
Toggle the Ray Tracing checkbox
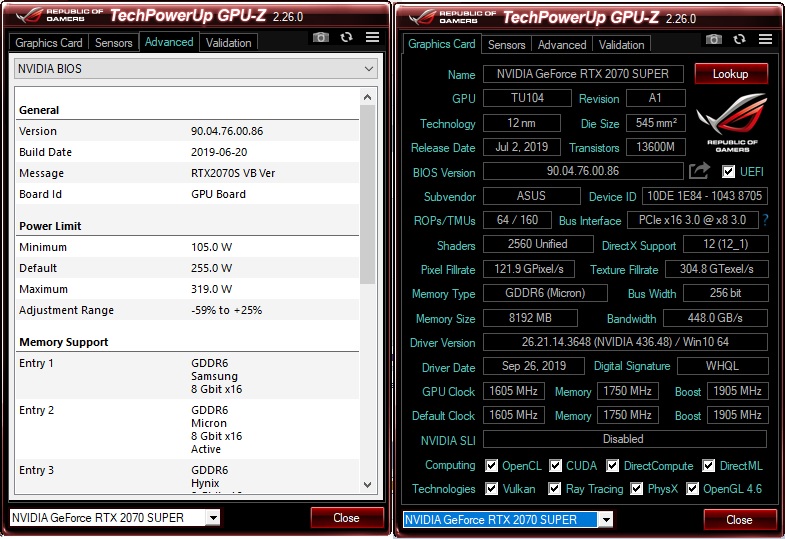pos(554,488)
